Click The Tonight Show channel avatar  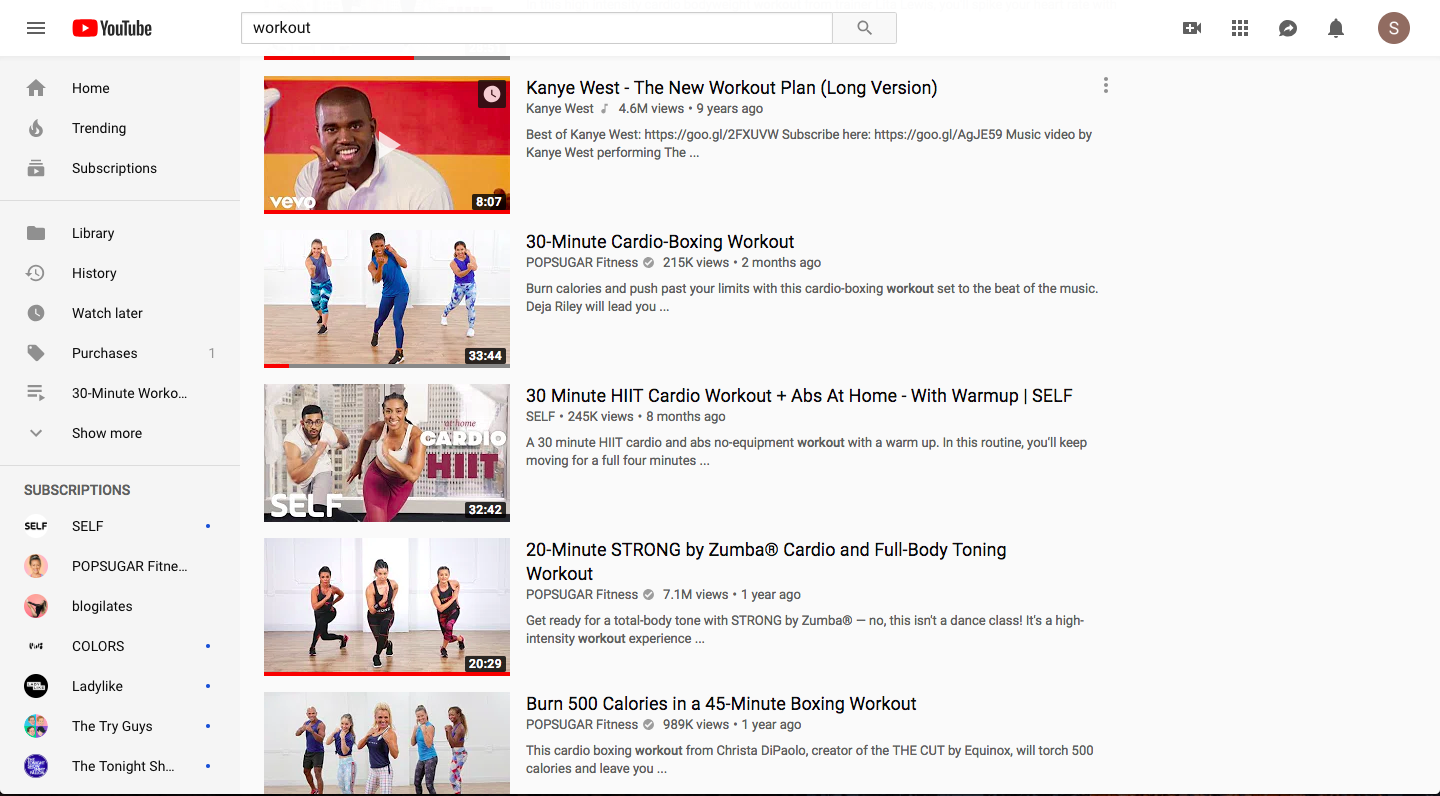coord(36,766)
